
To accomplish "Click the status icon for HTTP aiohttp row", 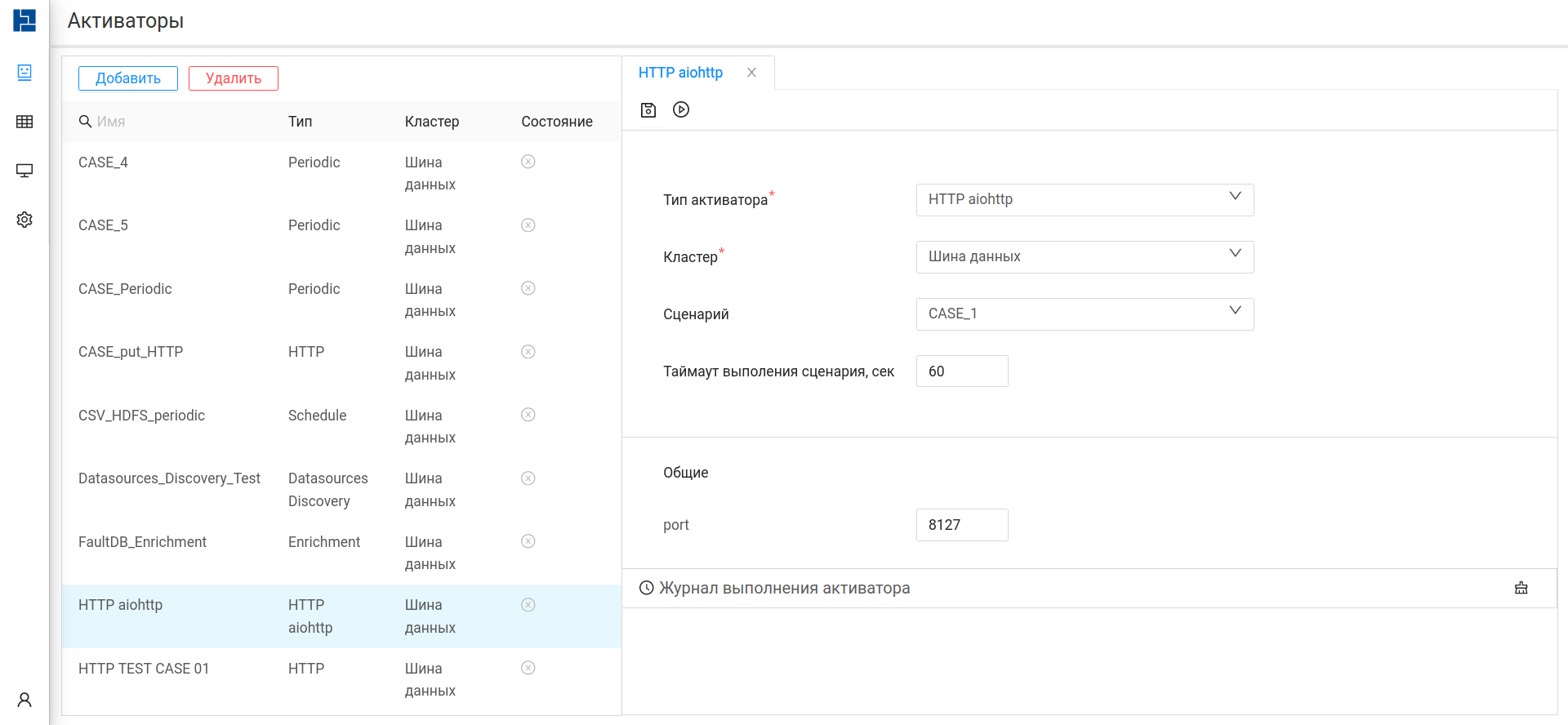I will [528, 605].
